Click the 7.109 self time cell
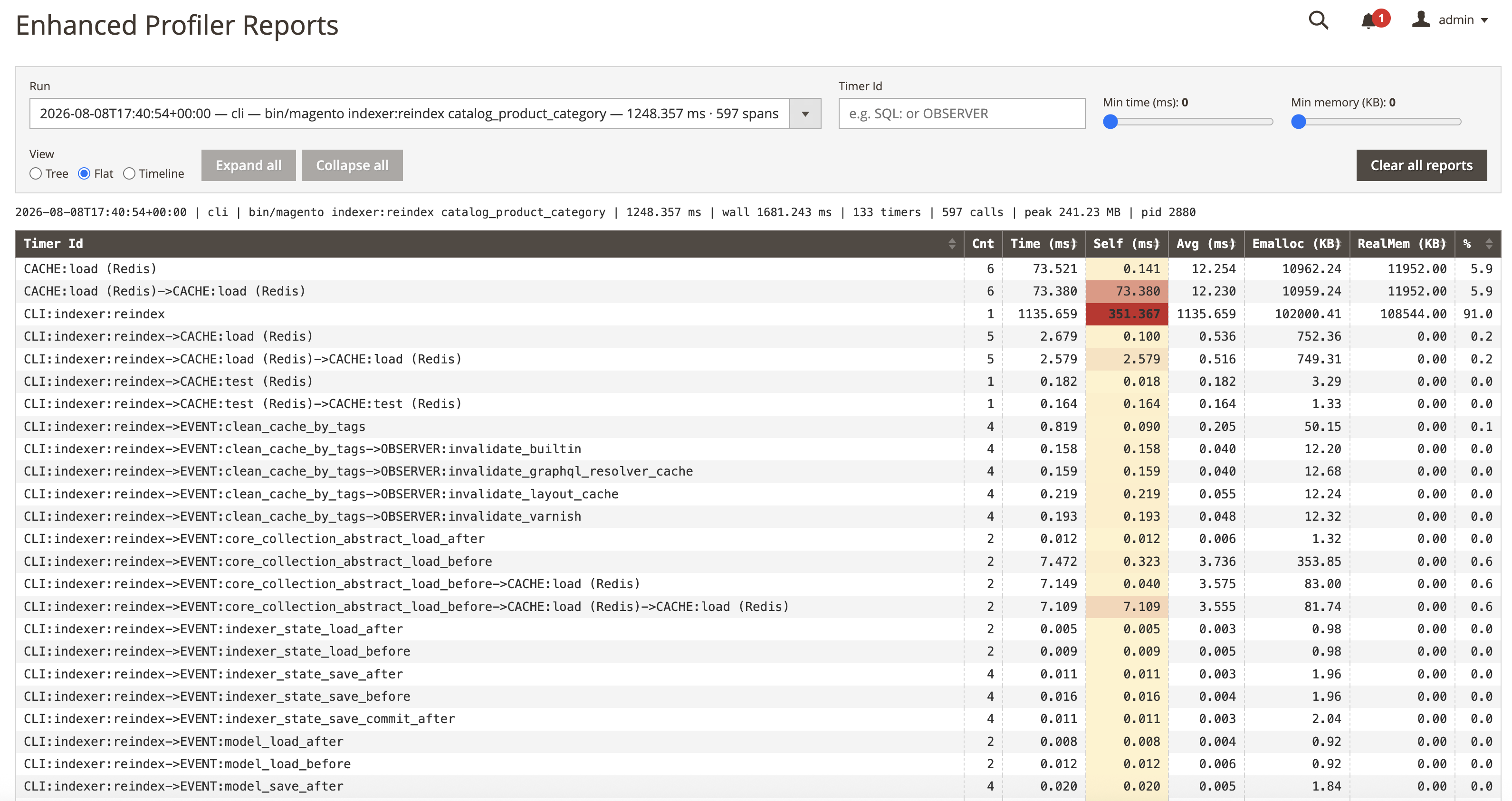Screen dimensions: 1512x801 tap(1126, 607)
